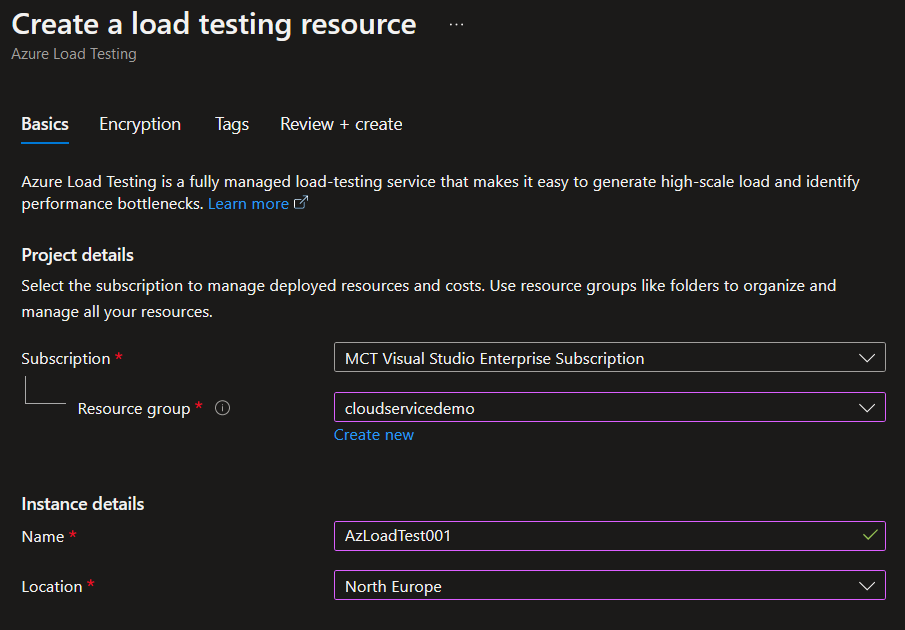Viewport: 905px width, 630px height.
Task: Expand the Location dropdown
Action: (609, 585)
